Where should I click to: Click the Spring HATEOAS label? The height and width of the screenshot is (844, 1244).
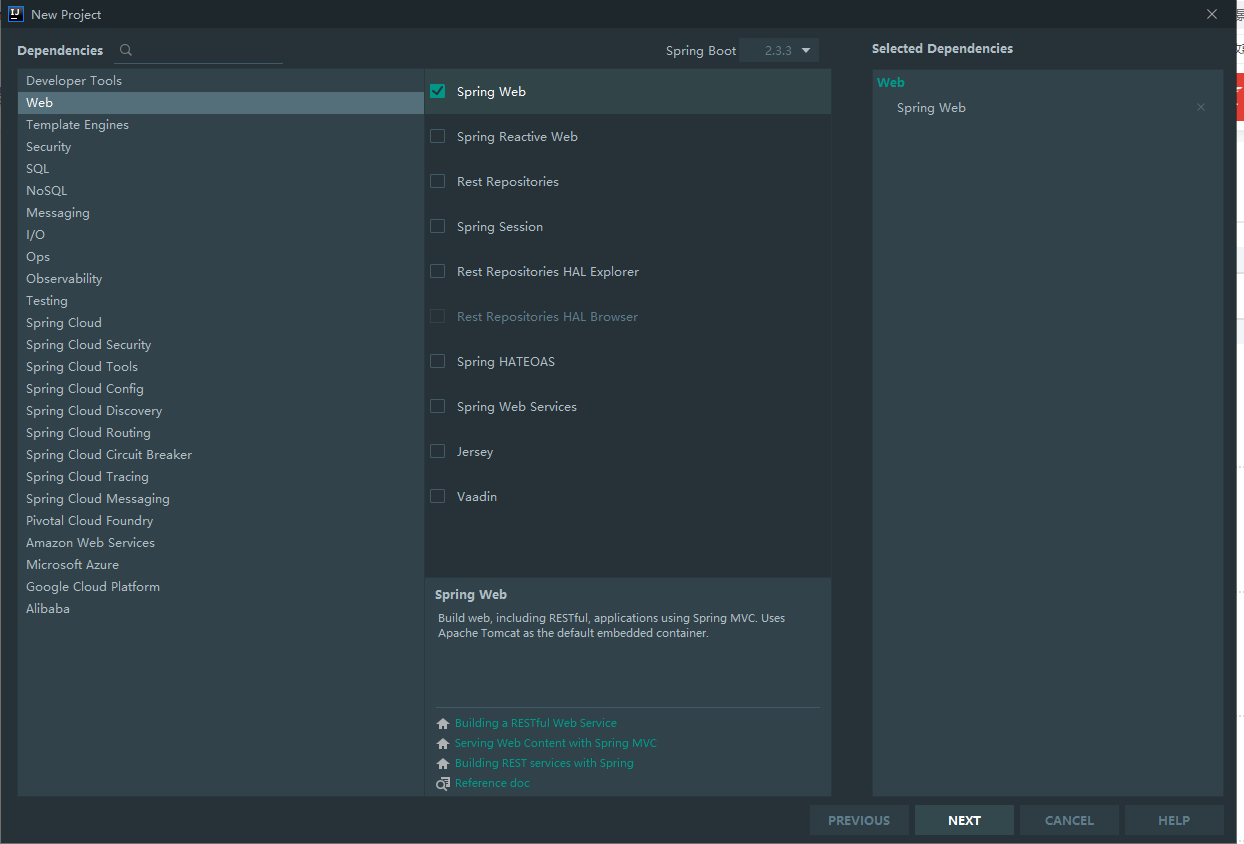(506, 362)
